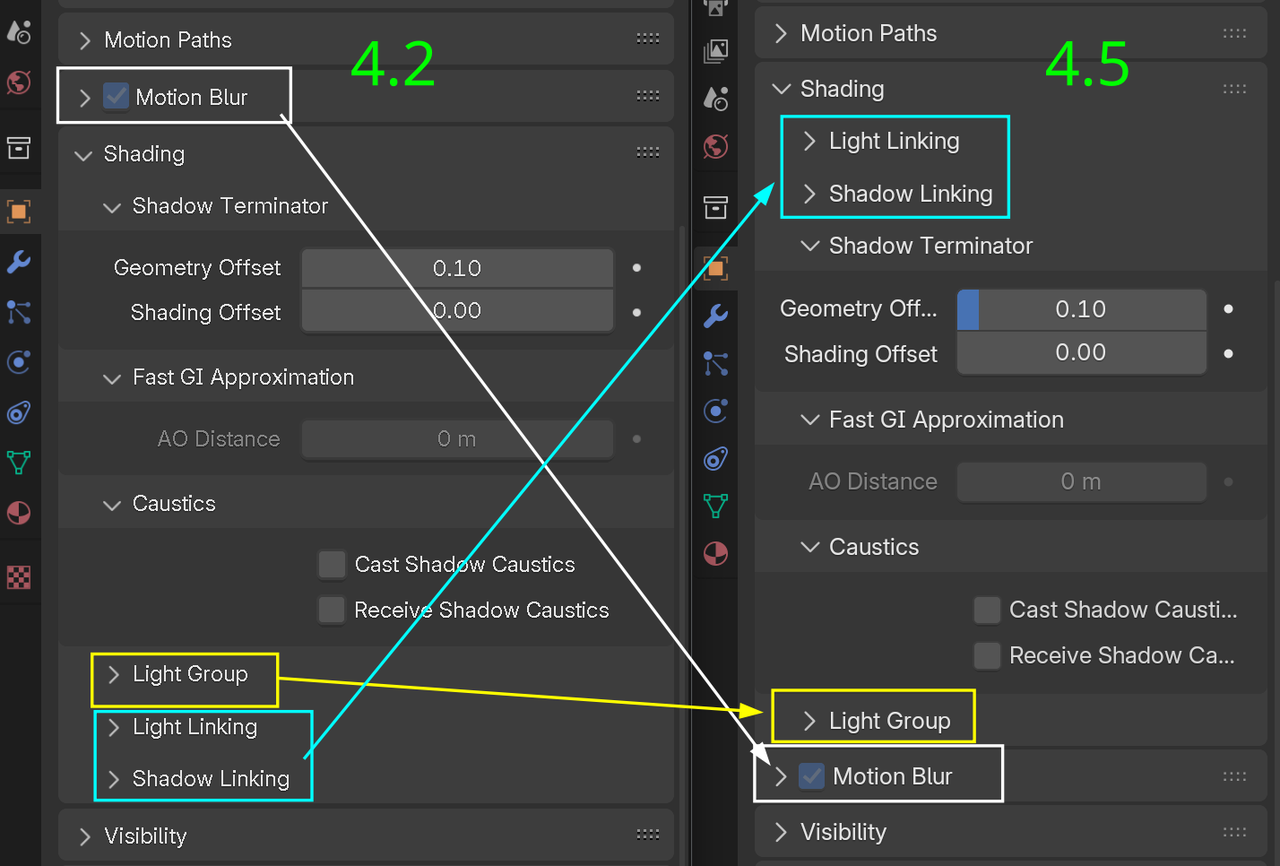Expand Light Linking in 4.5 panel
Screen dimensions: 1280x866
[x=809, y=141]
